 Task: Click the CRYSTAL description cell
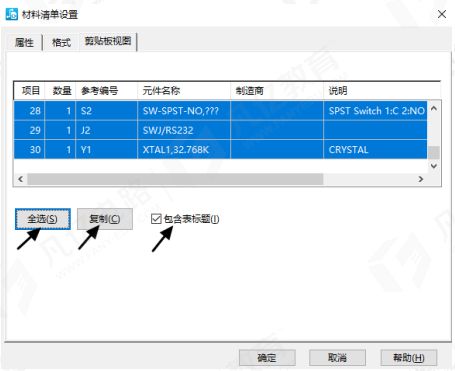click(x=375, y=150)
